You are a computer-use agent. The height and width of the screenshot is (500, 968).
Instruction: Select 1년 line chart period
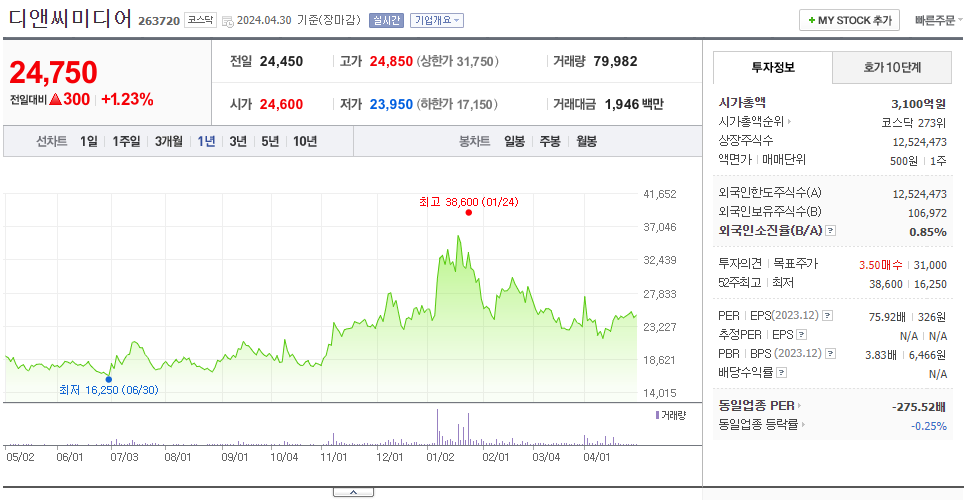206,141
